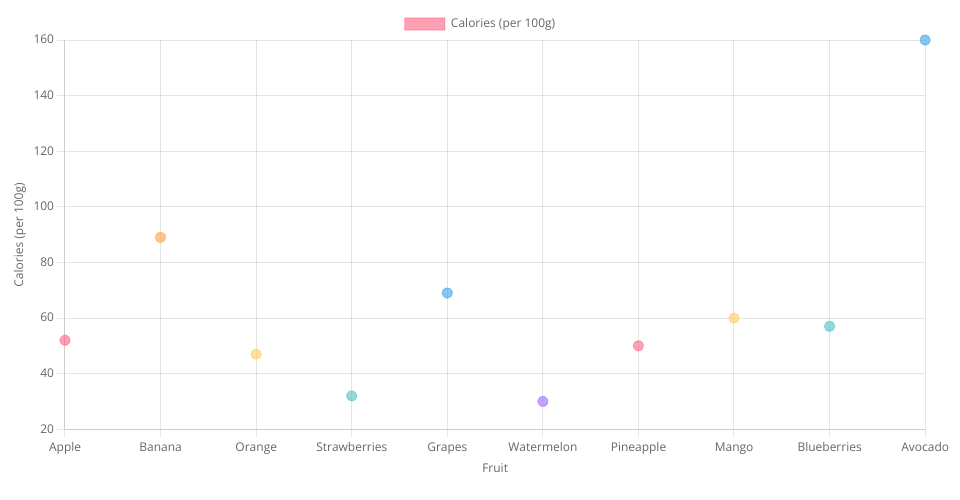Toggle the Calories (per 100g) legend label
Viewport: 960px width, 500px height.
[502, 24]
